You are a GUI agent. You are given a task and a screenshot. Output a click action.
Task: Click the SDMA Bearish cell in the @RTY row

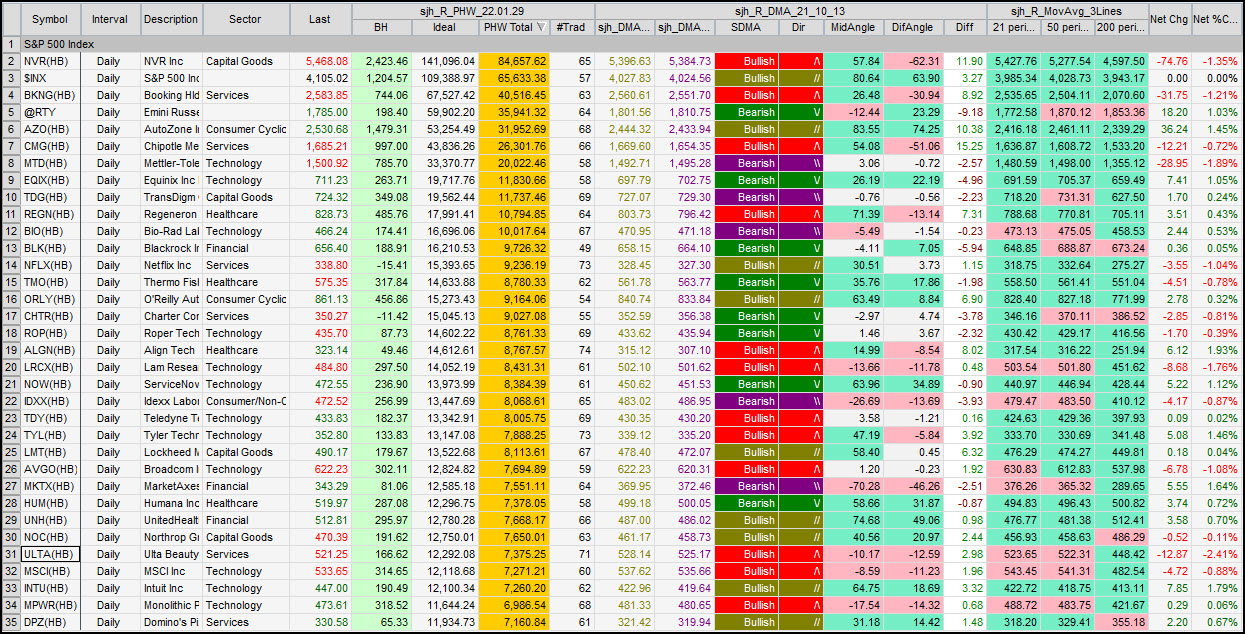745,112
